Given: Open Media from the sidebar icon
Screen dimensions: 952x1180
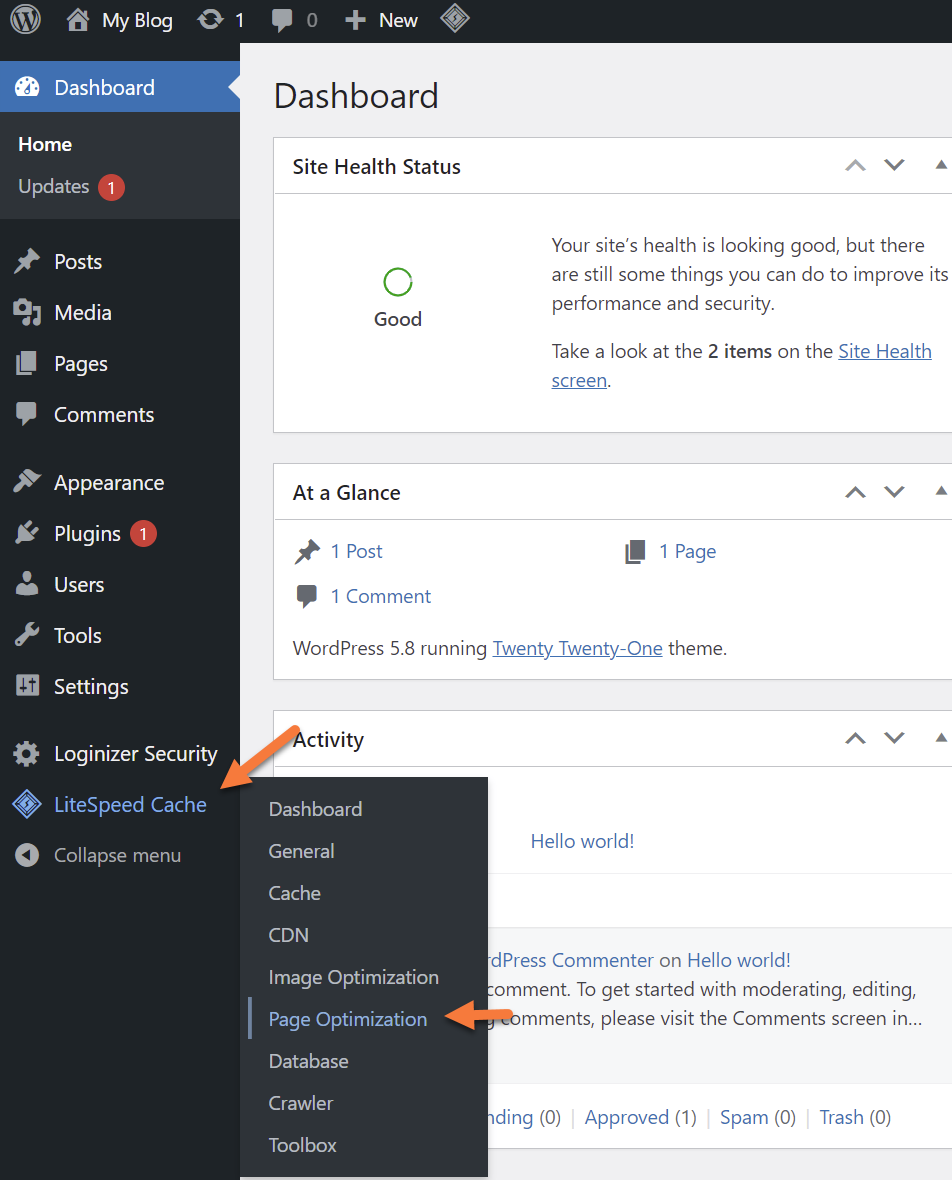Looking at the screenshot, I should [x=27, y=313].
